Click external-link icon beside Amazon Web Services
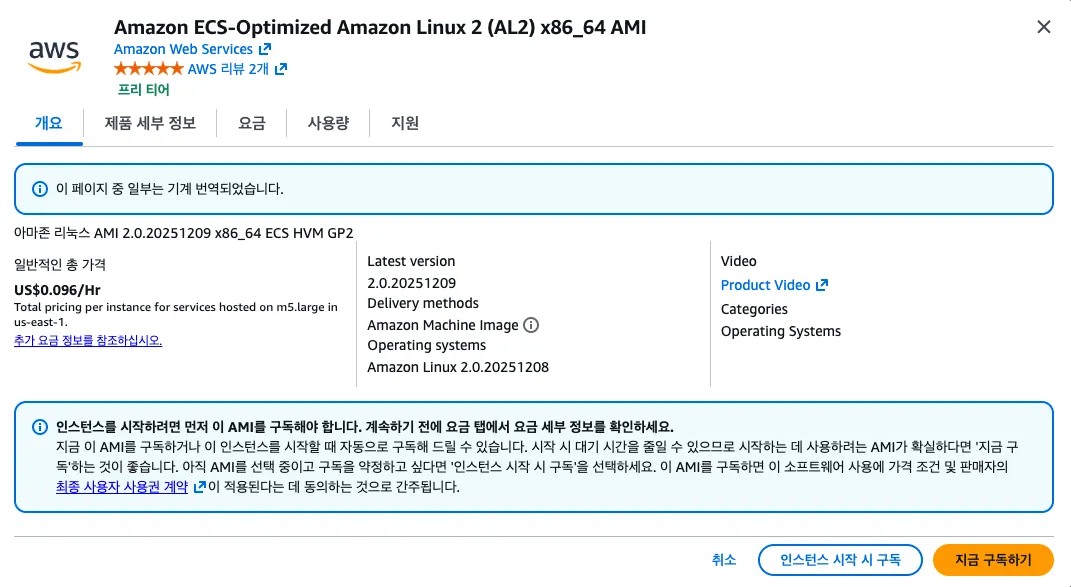 (265, 49)
